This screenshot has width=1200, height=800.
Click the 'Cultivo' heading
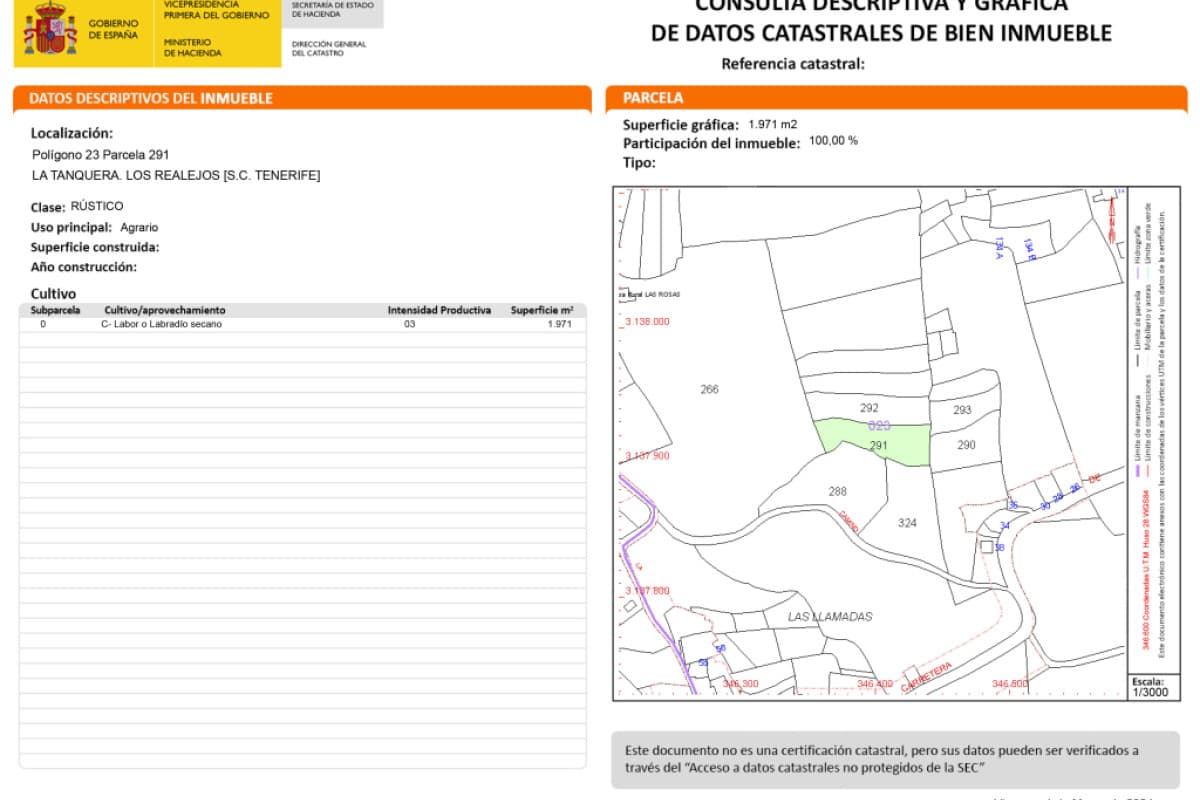point(53,293)
